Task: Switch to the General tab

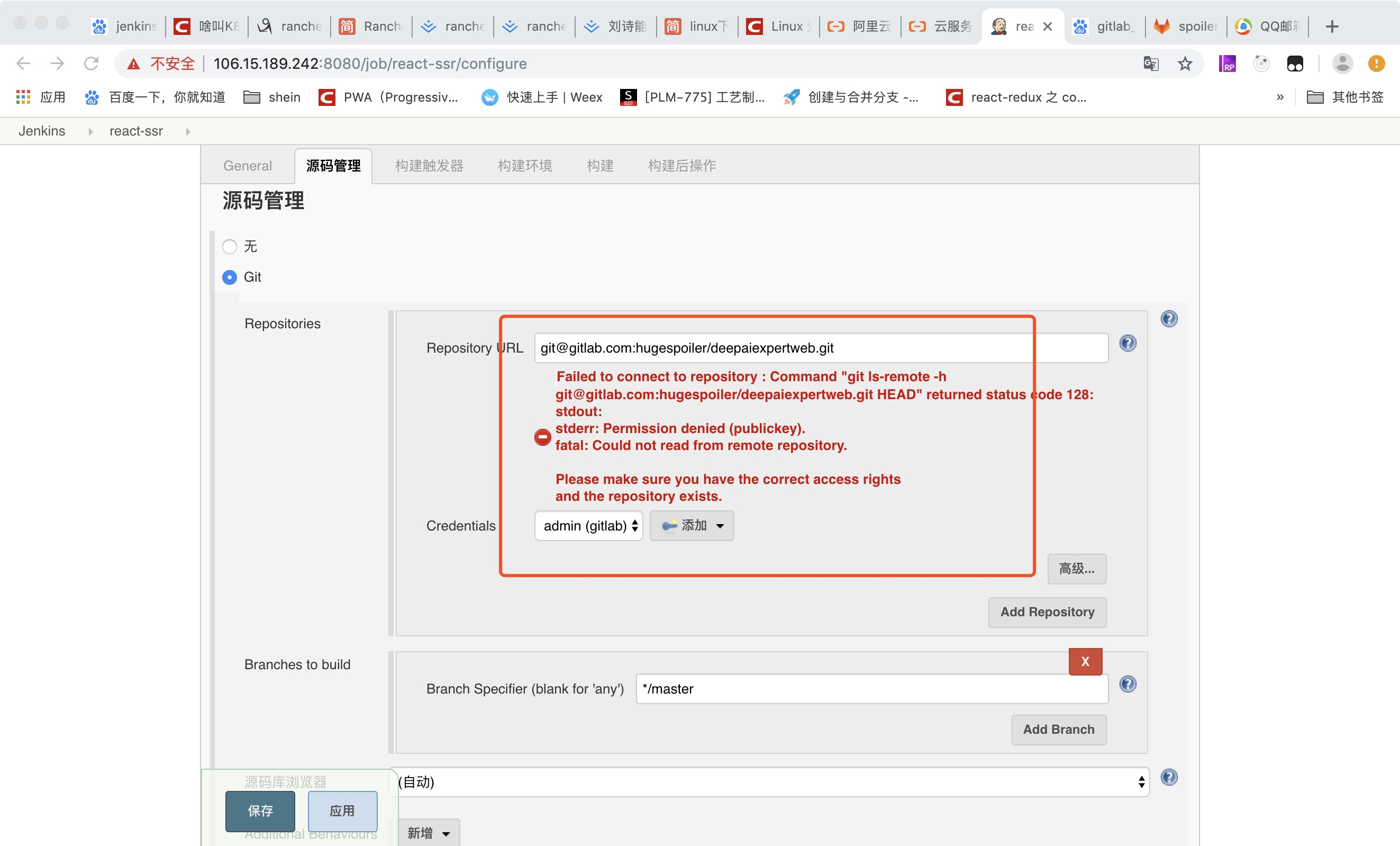Action: point(247,166)
